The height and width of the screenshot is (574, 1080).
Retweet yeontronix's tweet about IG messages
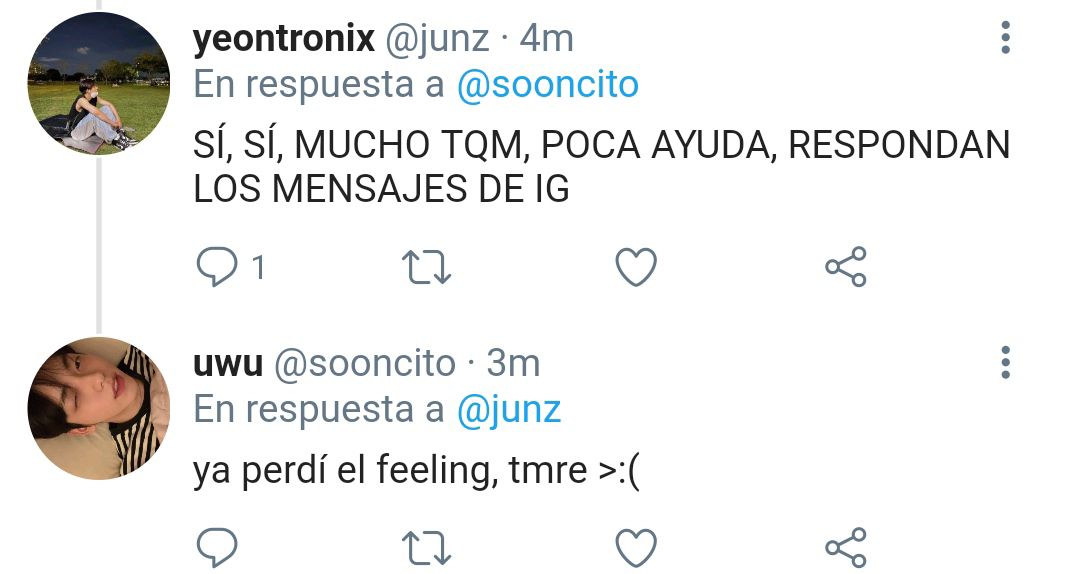tap(426, 267)
